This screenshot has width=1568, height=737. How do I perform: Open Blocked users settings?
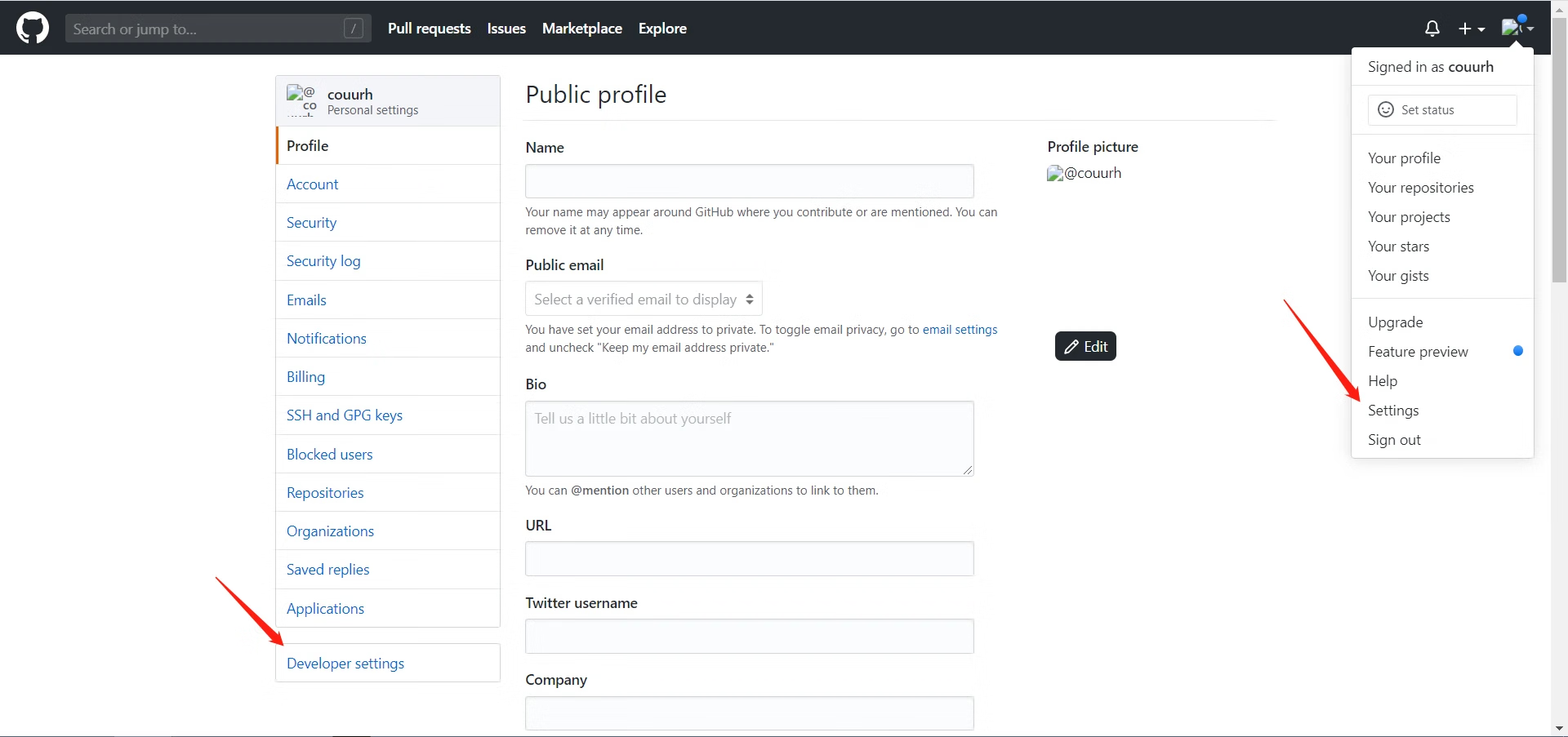pos(388,454)
